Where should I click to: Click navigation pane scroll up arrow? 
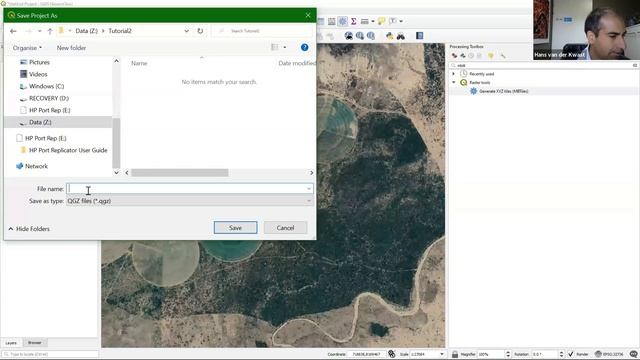[x=116, y=61]
